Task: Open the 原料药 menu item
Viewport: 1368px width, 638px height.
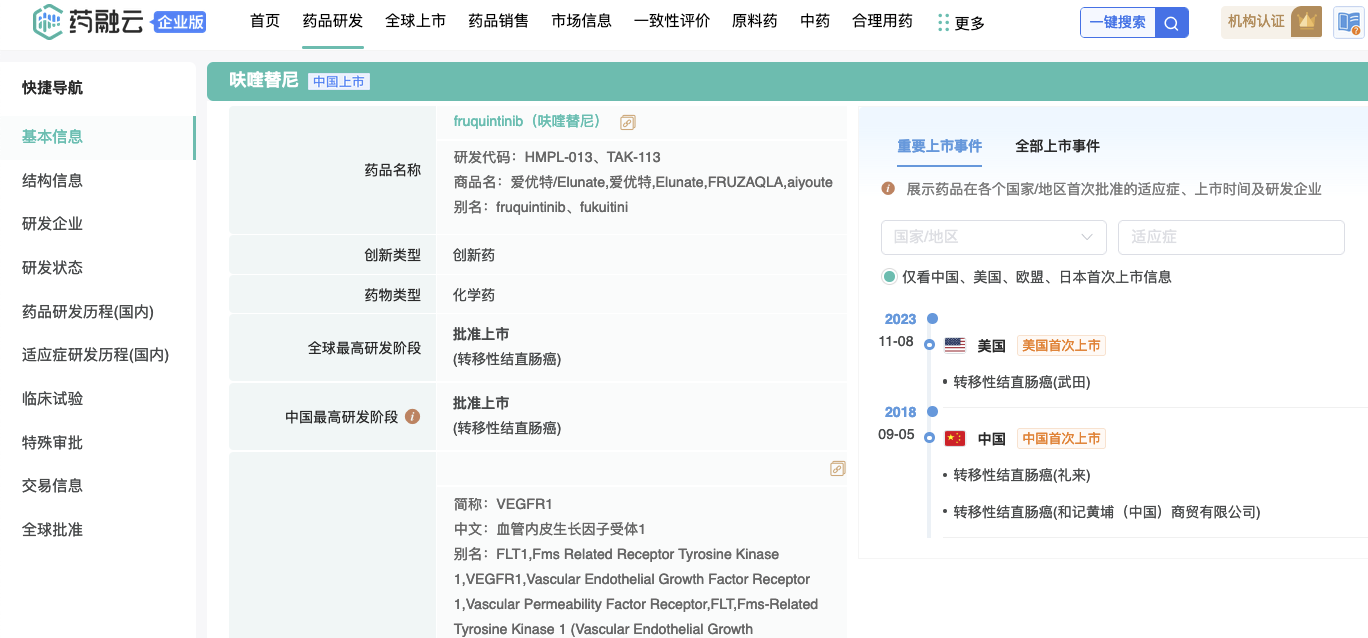Action: point(755,21)
